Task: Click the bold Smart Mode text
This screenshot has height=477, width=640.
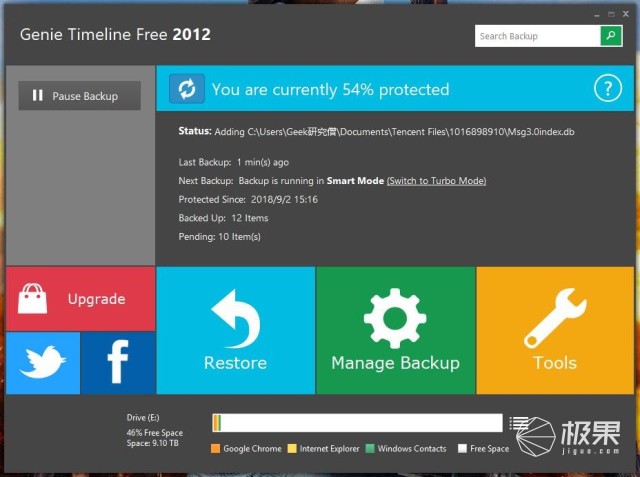Action: click(355, 181)
